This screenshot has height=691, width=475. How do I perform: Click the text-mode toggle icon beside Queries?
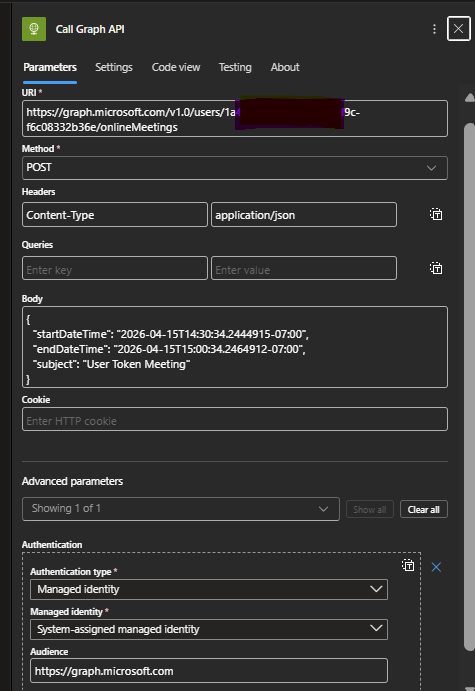point(436,268)
